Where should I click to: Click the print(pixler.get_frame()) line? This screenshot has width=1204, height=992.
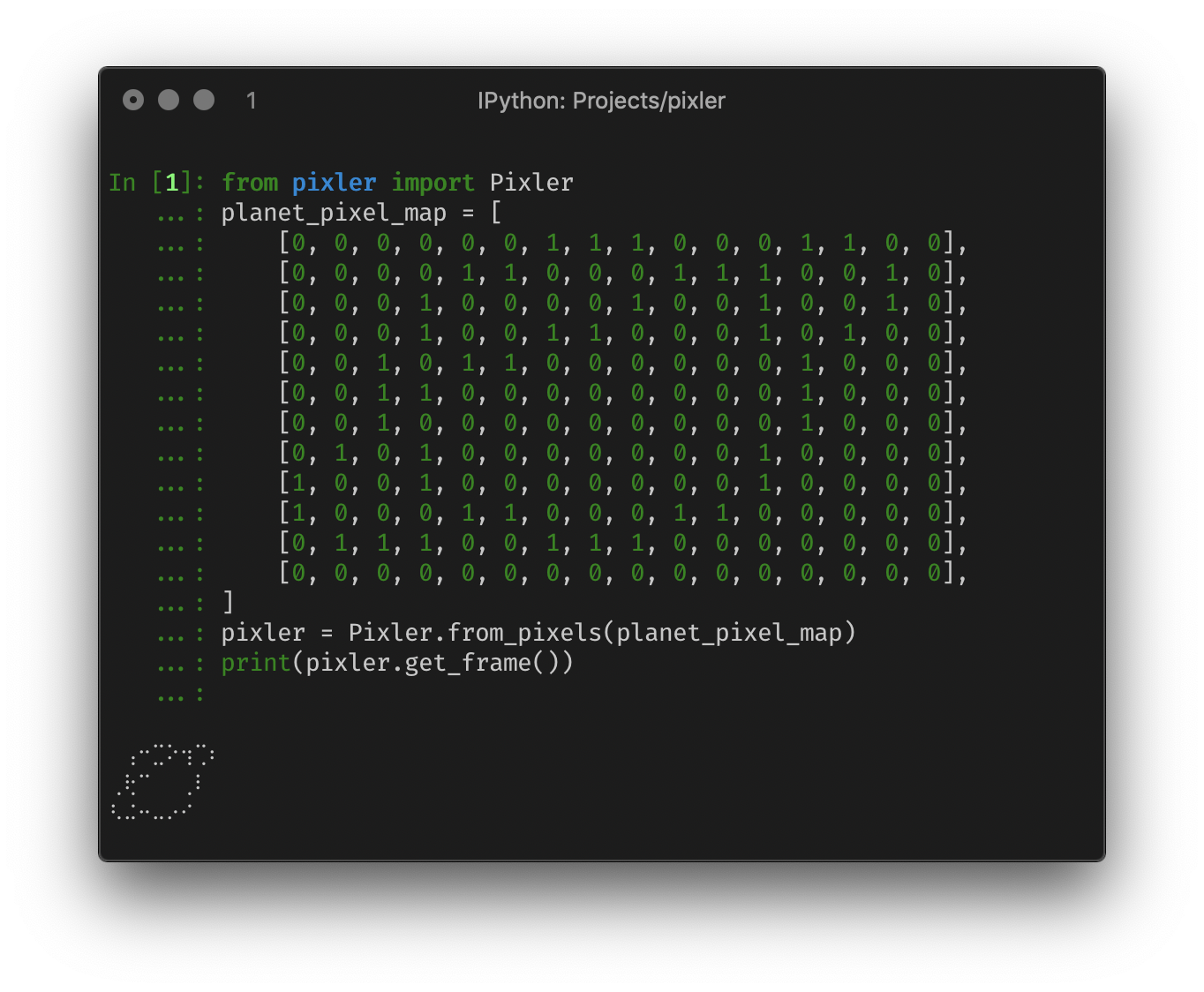397,662
